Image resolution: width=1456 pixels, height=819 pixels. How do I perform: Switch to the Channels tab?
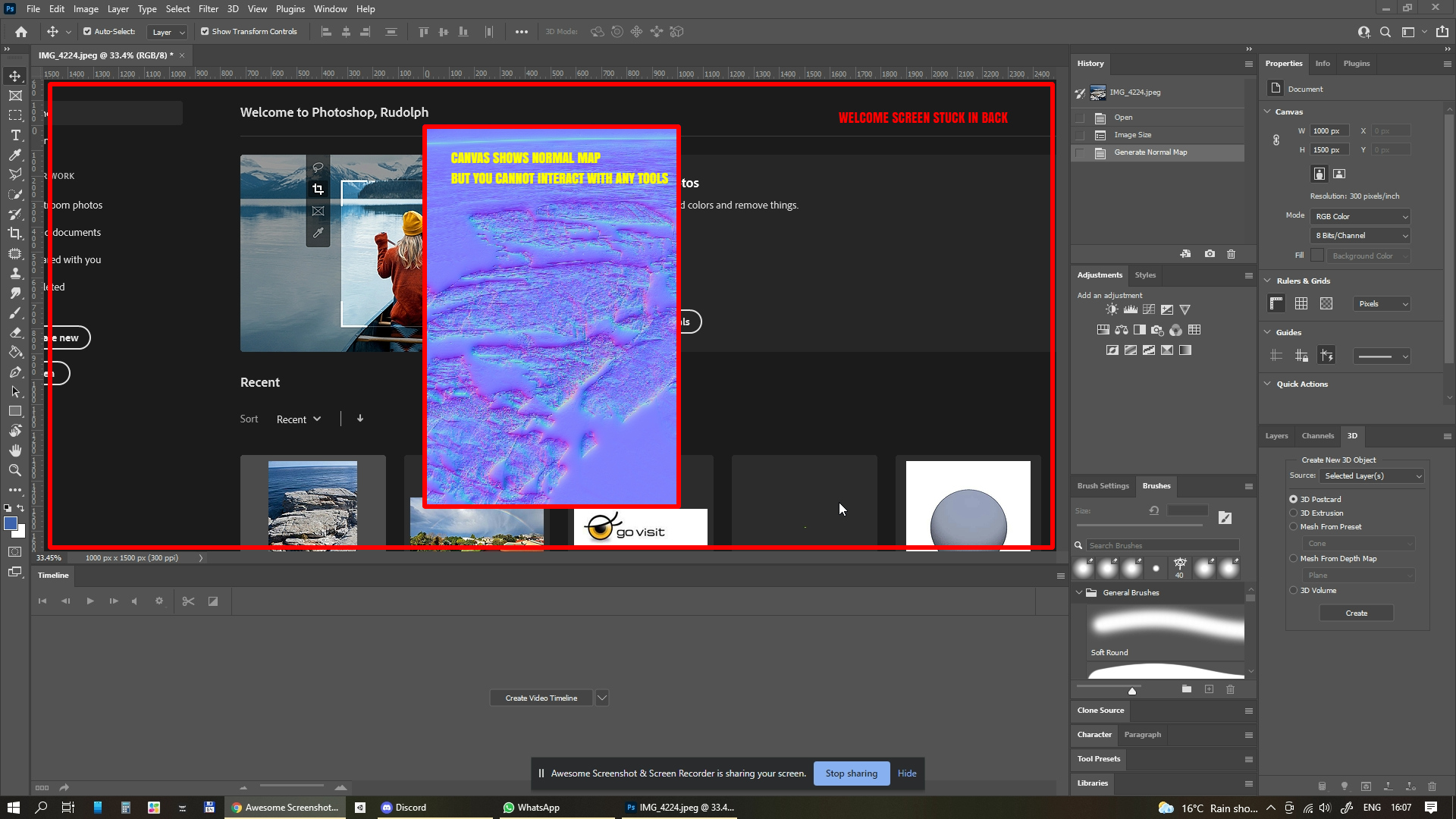pyautogui.click(x=1317, y=436)
